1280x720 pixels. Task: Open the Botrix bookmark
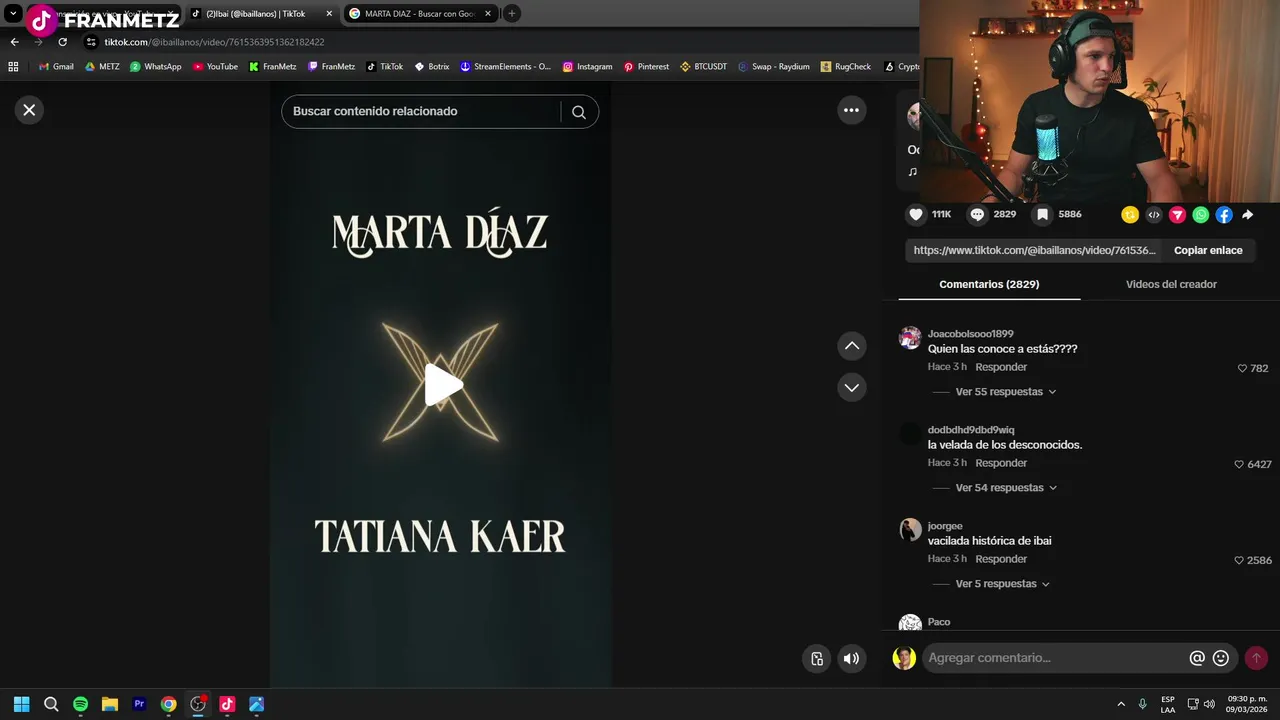432,67
